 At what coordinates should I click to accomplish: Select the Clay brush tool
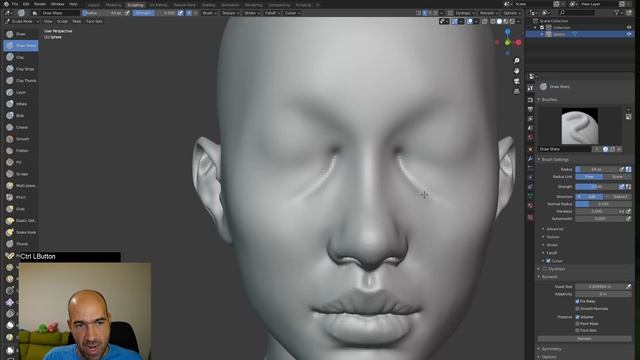tap(21, 58)
